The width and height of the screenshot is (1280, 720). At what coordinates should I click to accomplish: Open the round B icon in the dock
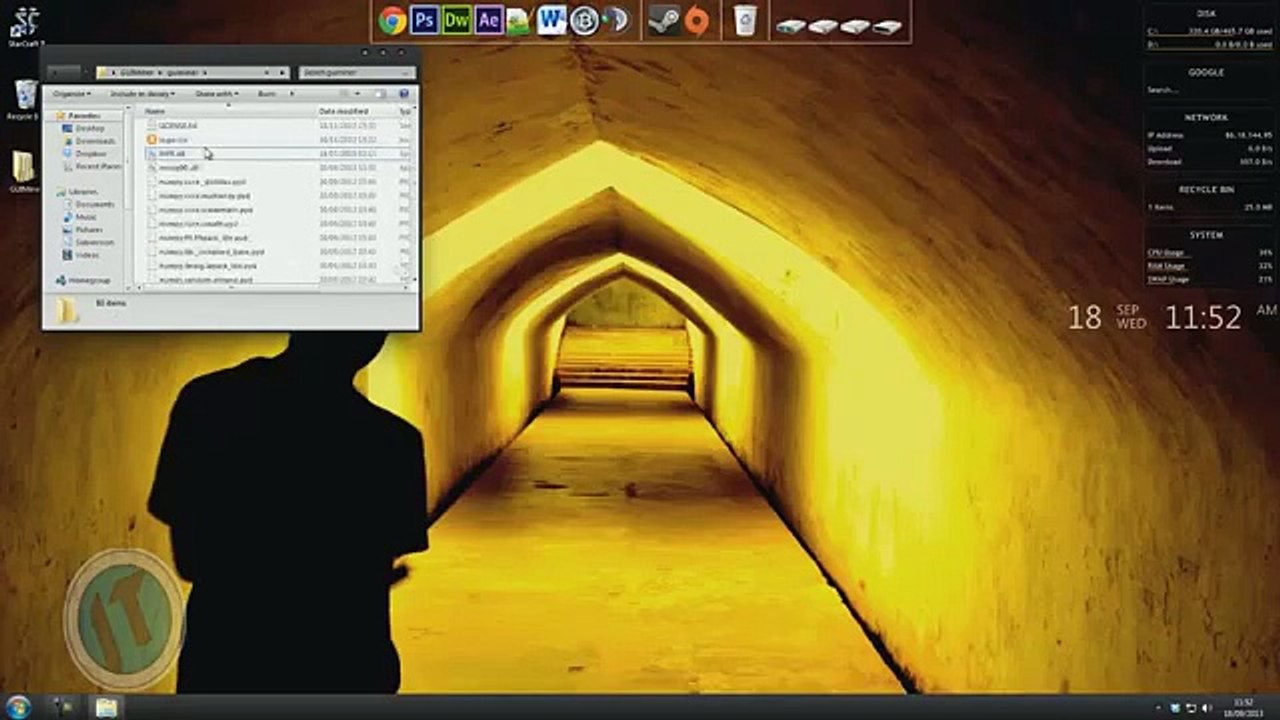coord(584,20)
